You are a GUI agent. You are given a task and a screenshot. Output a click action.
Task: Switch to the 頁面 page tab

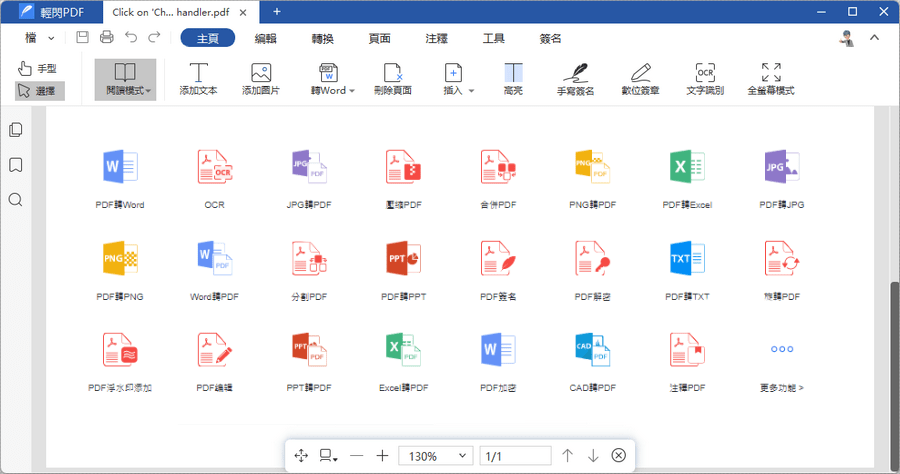379,38
